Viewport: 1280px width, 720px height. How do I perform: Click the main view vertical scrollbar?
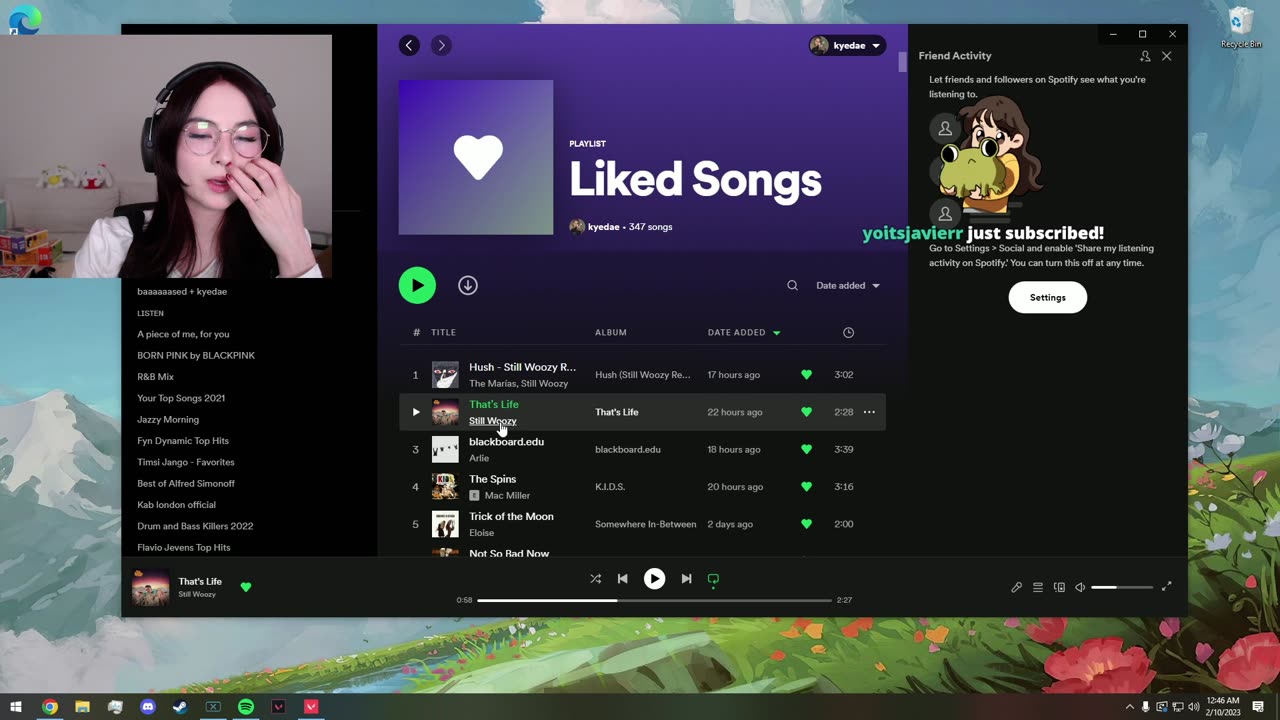pyautogui.click(x=902, y=62)
